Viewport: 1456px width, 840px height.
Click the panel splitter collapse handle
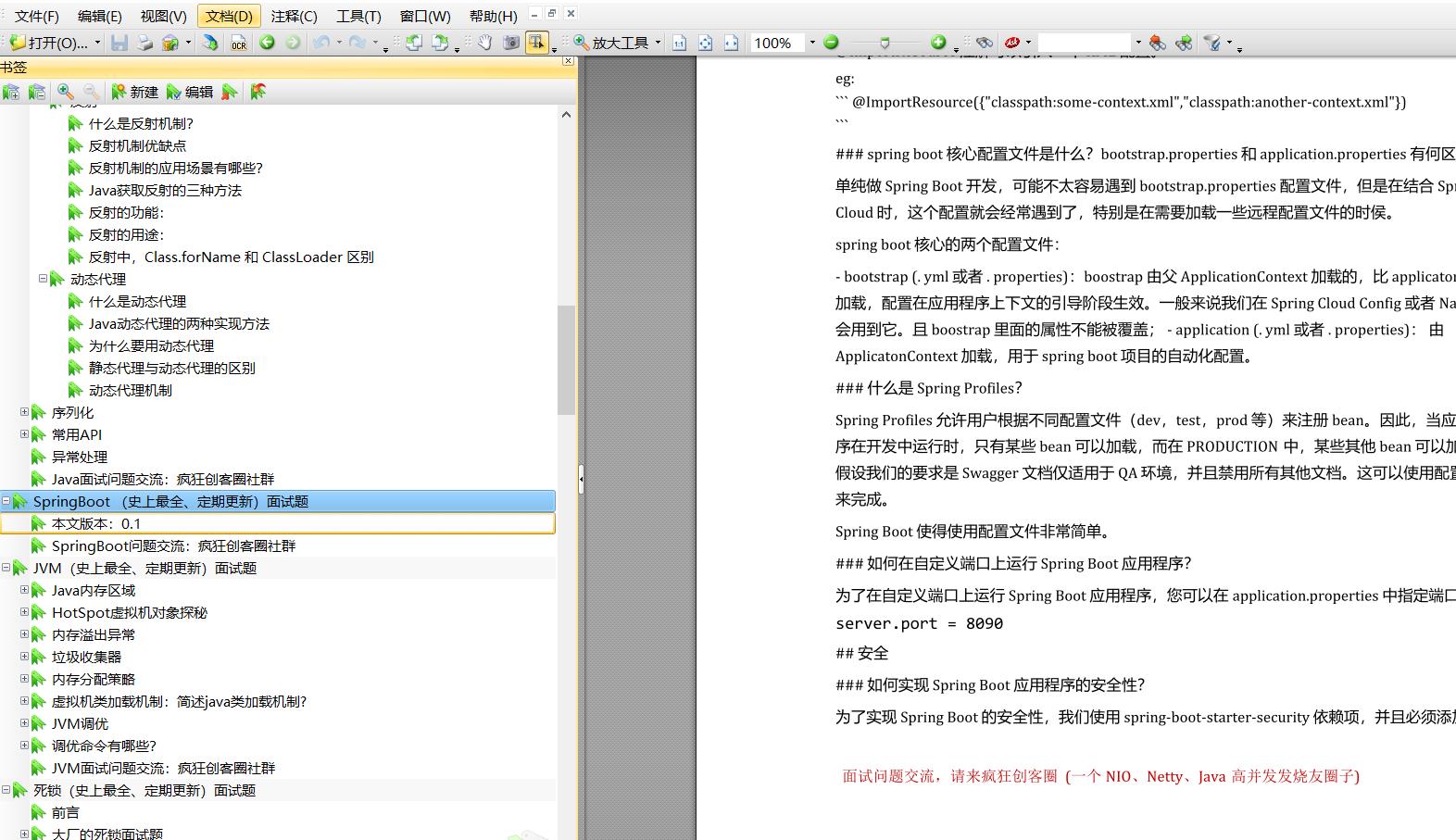[x=581, y=479]
